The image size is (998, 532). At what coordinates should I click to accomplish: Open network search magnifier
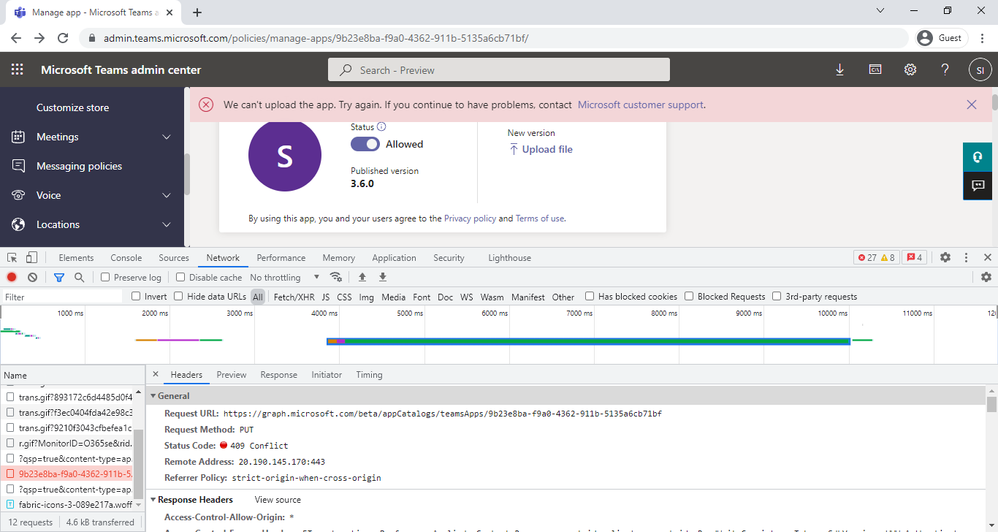[79, 277]
